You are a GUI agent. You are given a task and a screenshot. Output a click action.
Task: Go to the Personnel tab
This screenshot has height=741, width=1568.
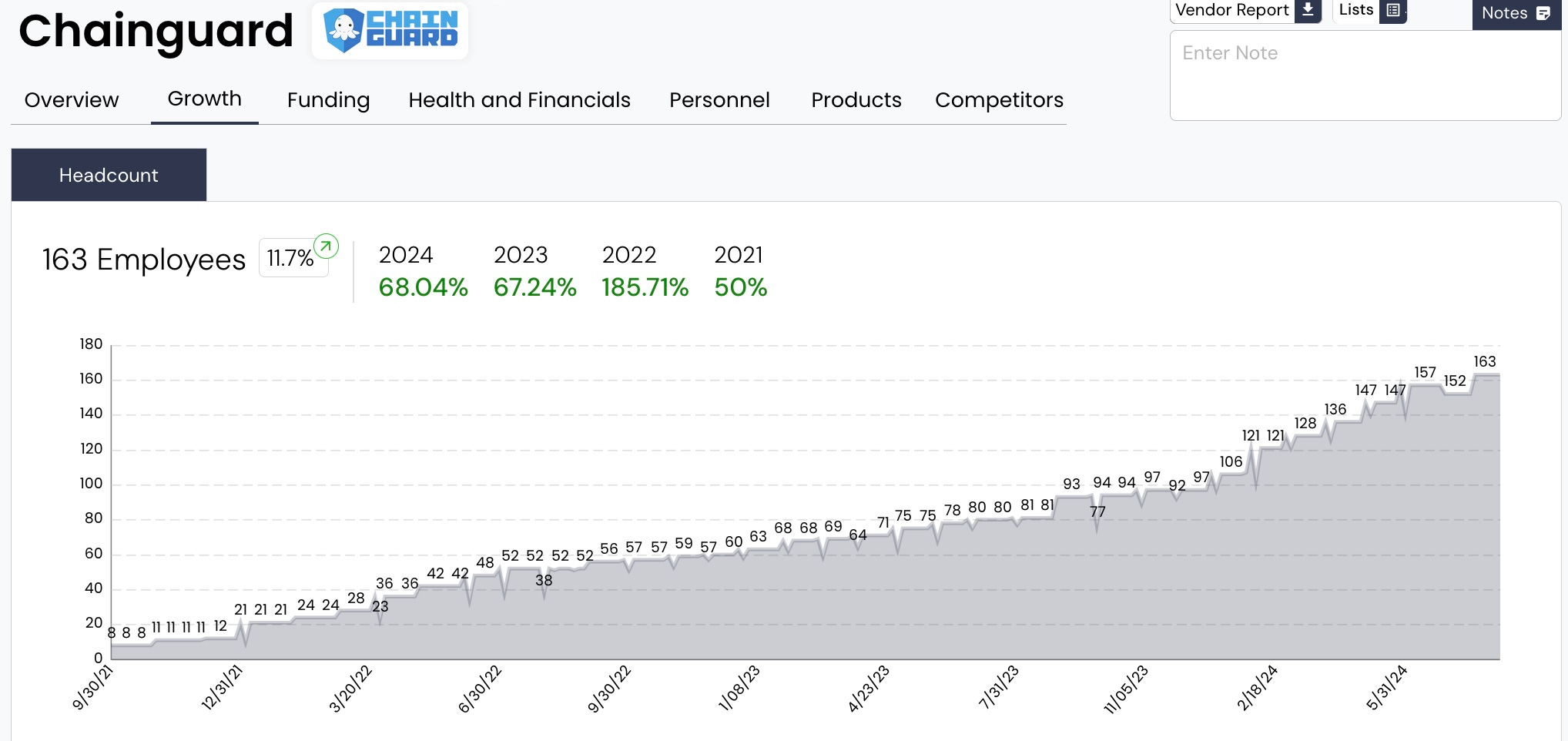tap(719, 100)
